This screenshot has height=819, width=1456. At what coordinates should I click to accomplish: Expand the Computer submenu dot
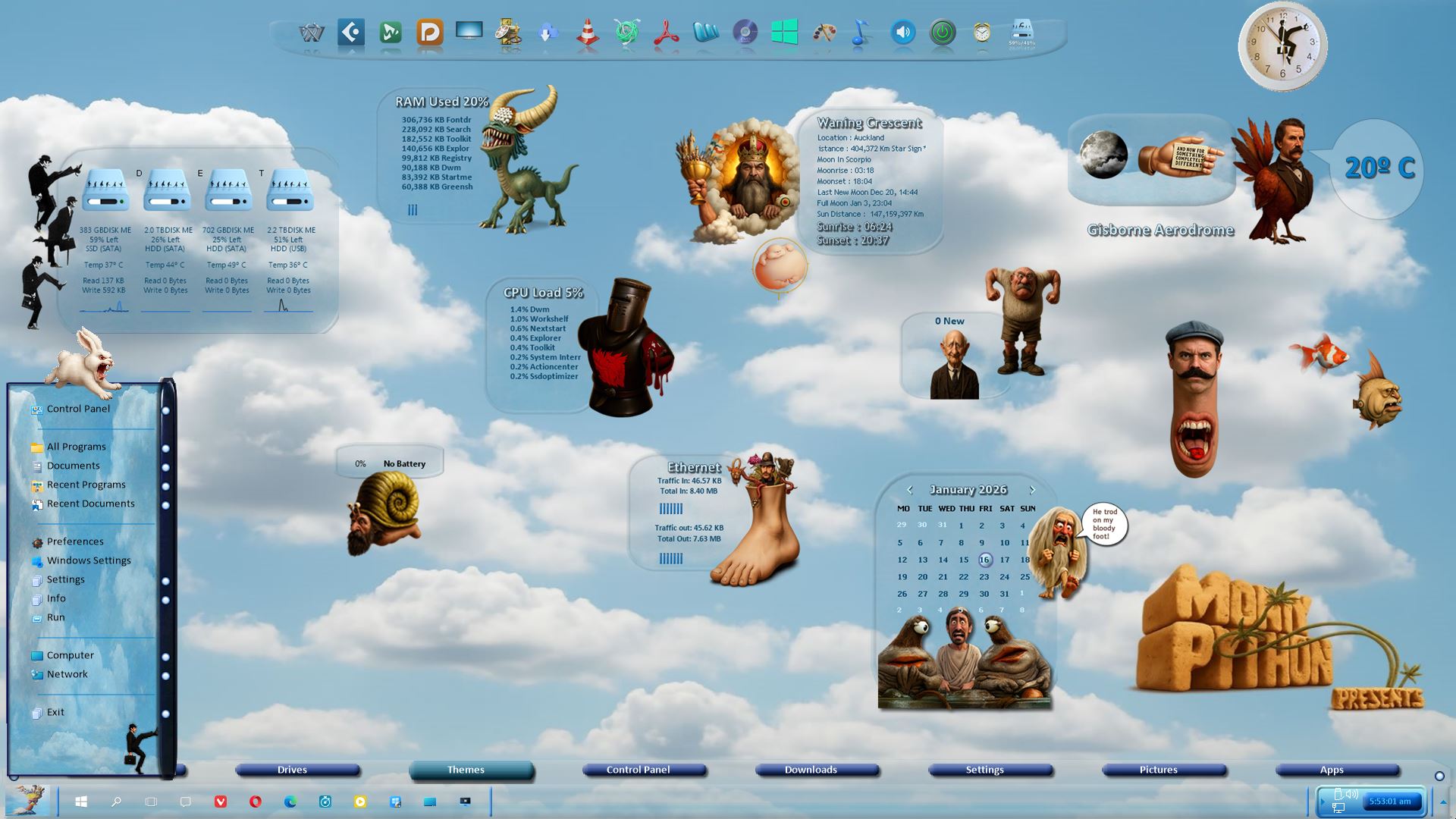click(165, 657)
